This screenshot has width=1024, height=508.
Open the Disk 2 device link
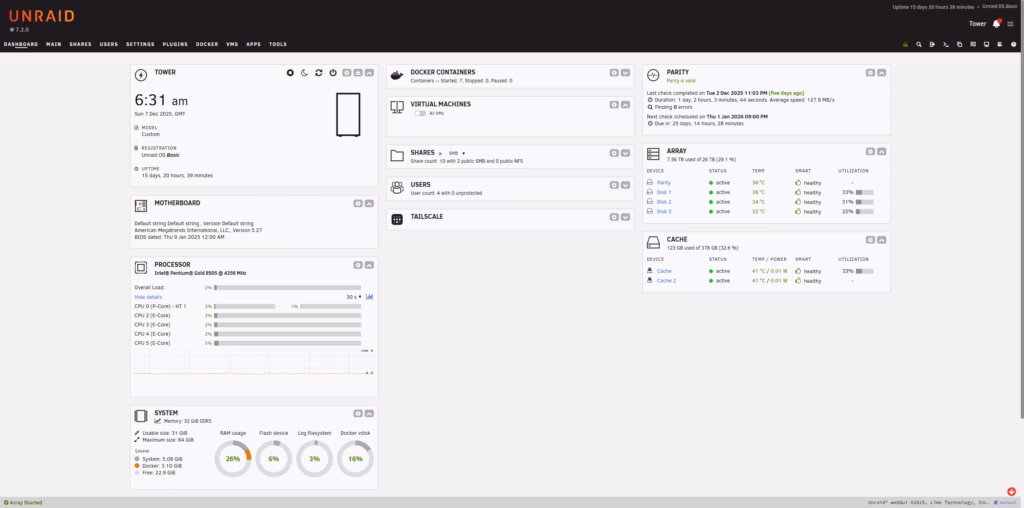coord(664,202)
